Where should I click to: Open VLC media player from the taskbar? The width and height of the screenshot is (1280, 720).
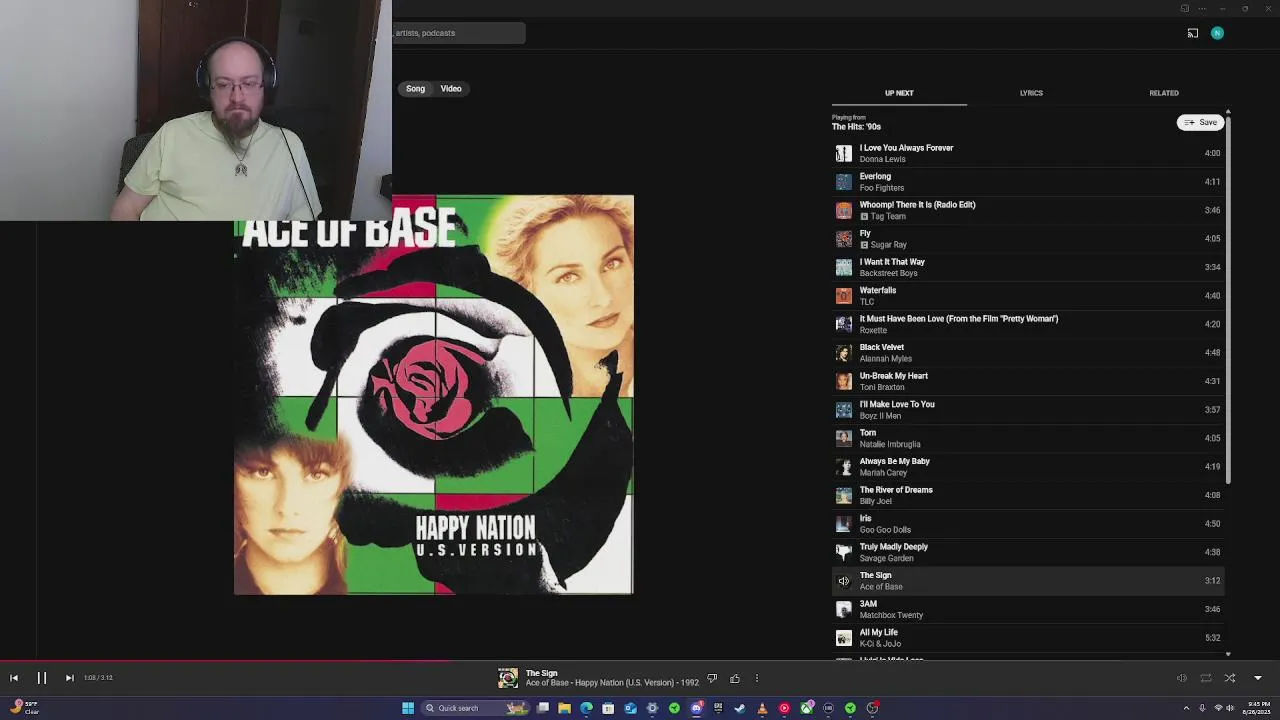tap(762, 708)
